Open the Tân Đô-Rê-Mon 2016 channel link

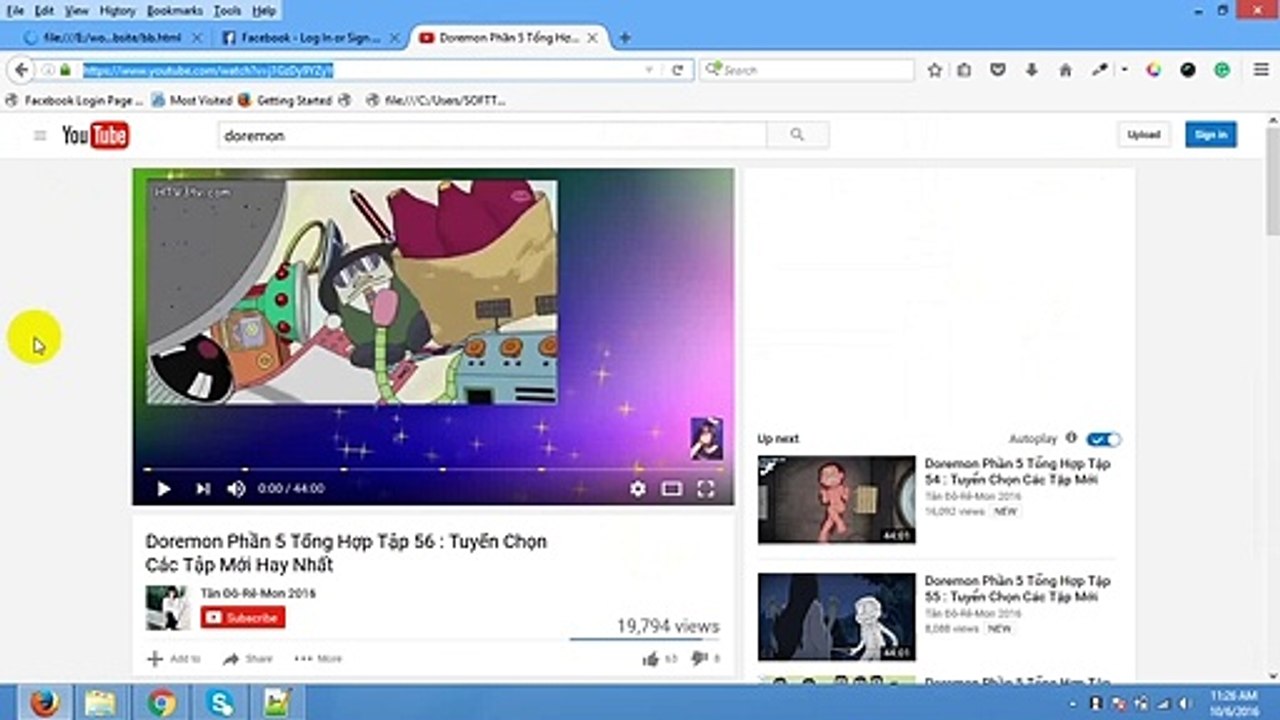tap(258, 594)
